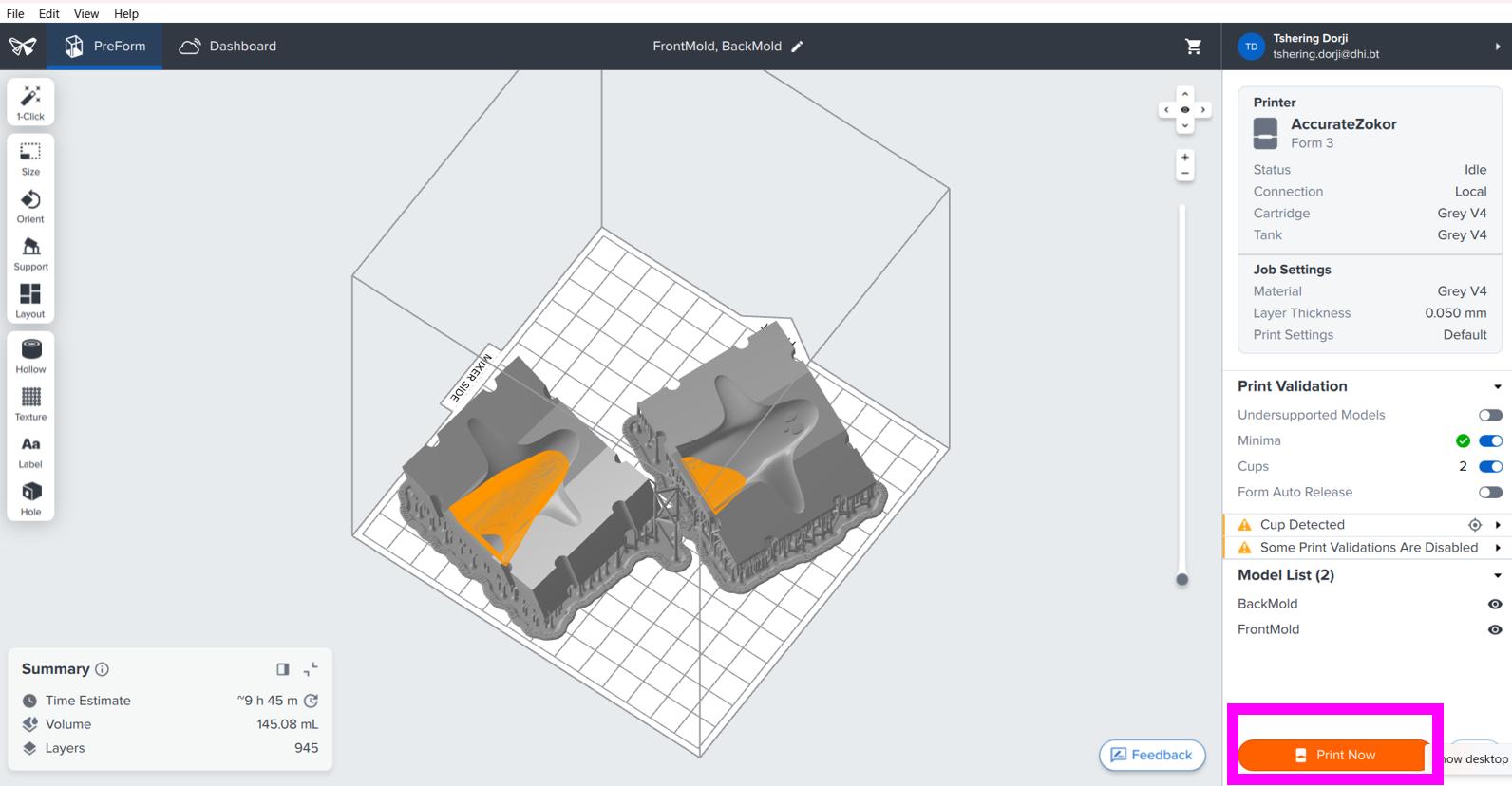The image size is (1512, 786).
Task: Disable the Cups validation toggle
Action: (1490, 466)
